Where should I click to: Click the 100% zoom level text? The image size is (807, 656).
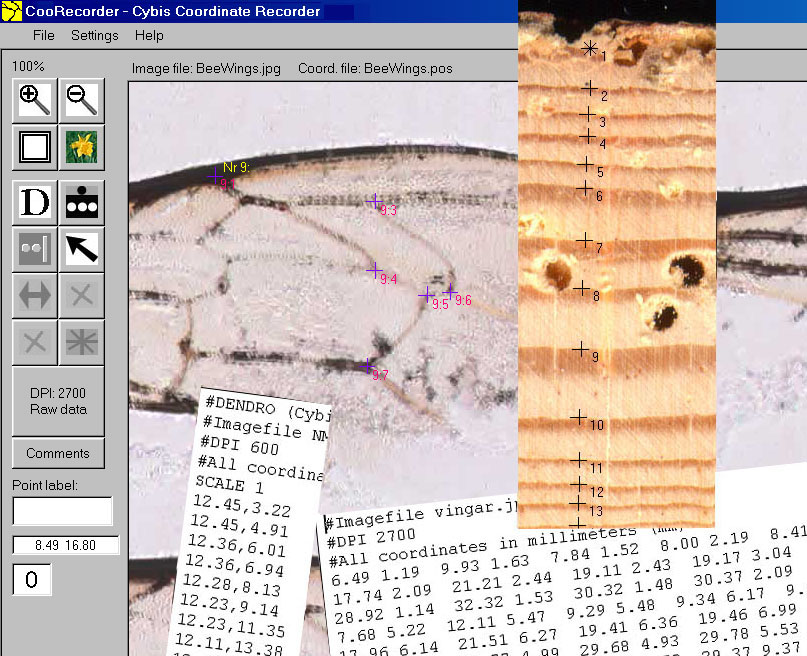click(x=28, y=66)
